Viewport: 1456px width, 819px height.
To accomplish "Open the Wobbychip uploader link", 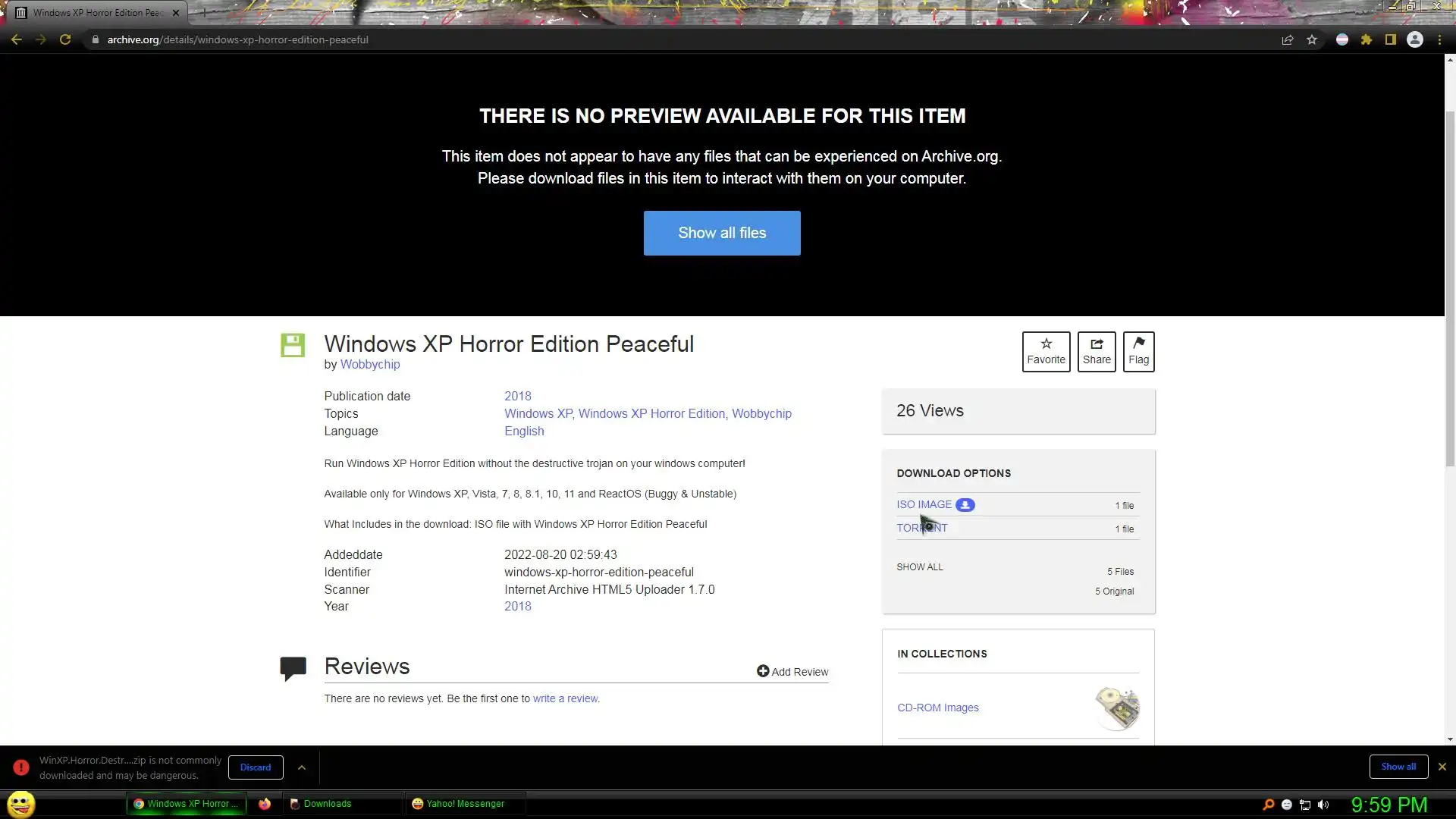I will coord(370,364).
